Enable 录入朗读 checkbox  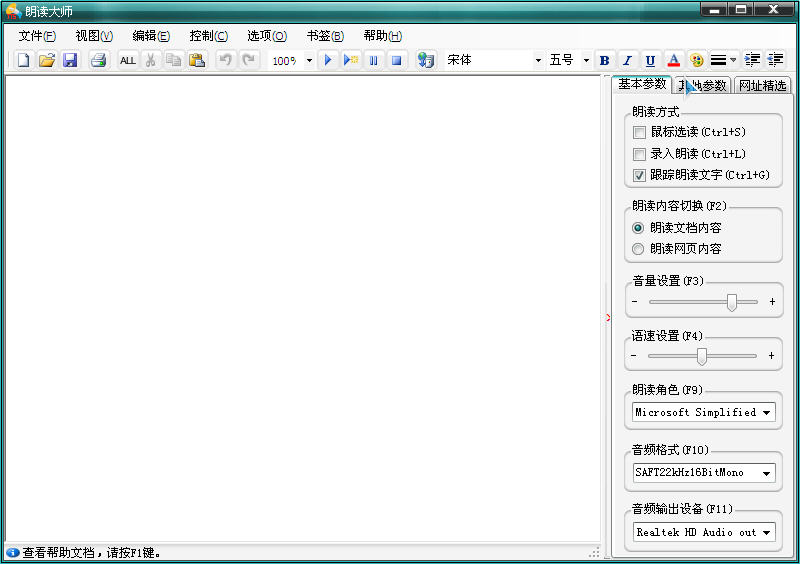pyautogui.click(x=639, y=154)
